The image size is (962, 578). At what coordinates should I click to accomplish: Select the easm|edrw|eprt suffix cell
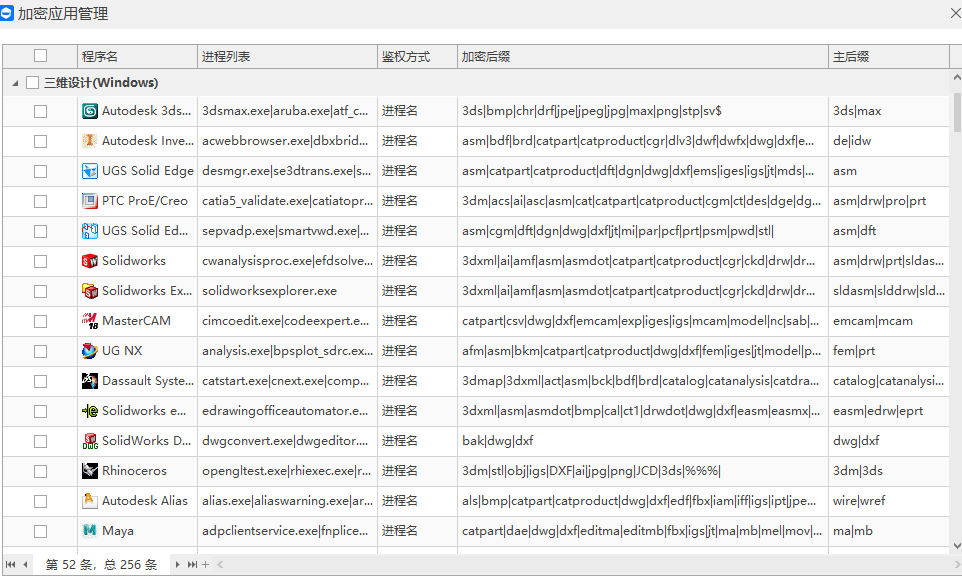coord(889,411)
